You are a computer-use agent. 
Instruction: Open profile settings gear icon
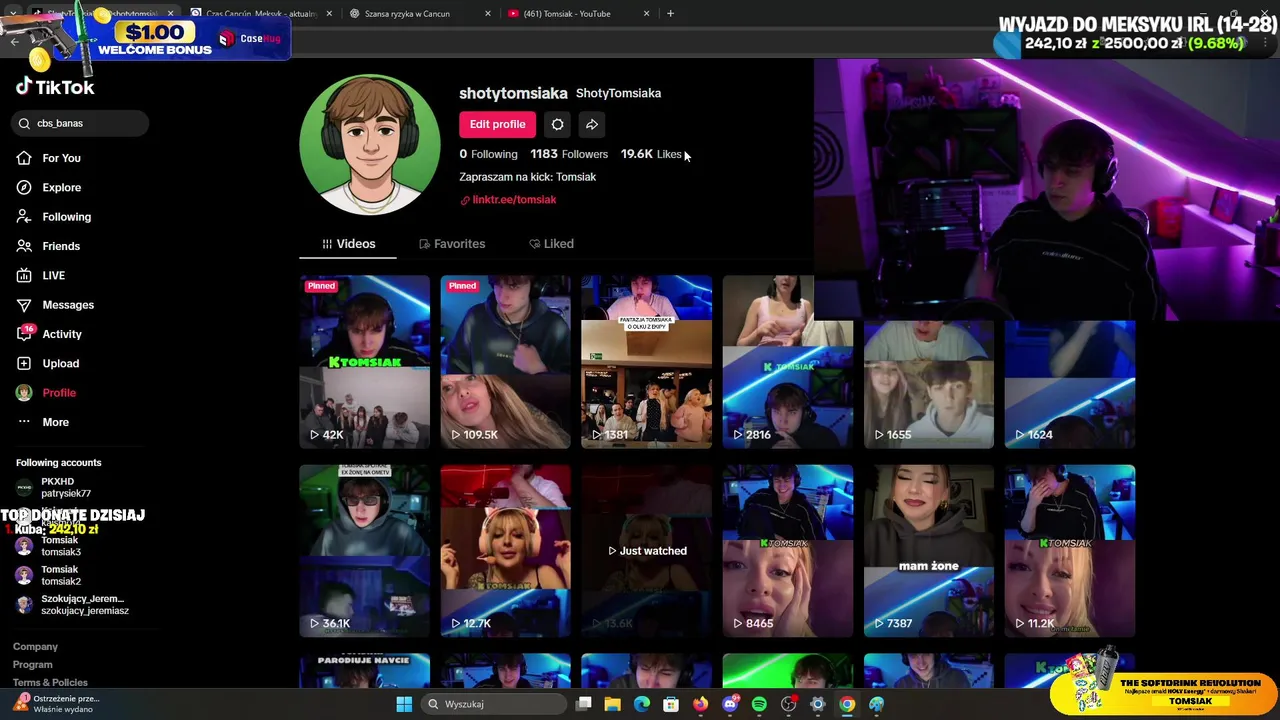tap(557, 124)
